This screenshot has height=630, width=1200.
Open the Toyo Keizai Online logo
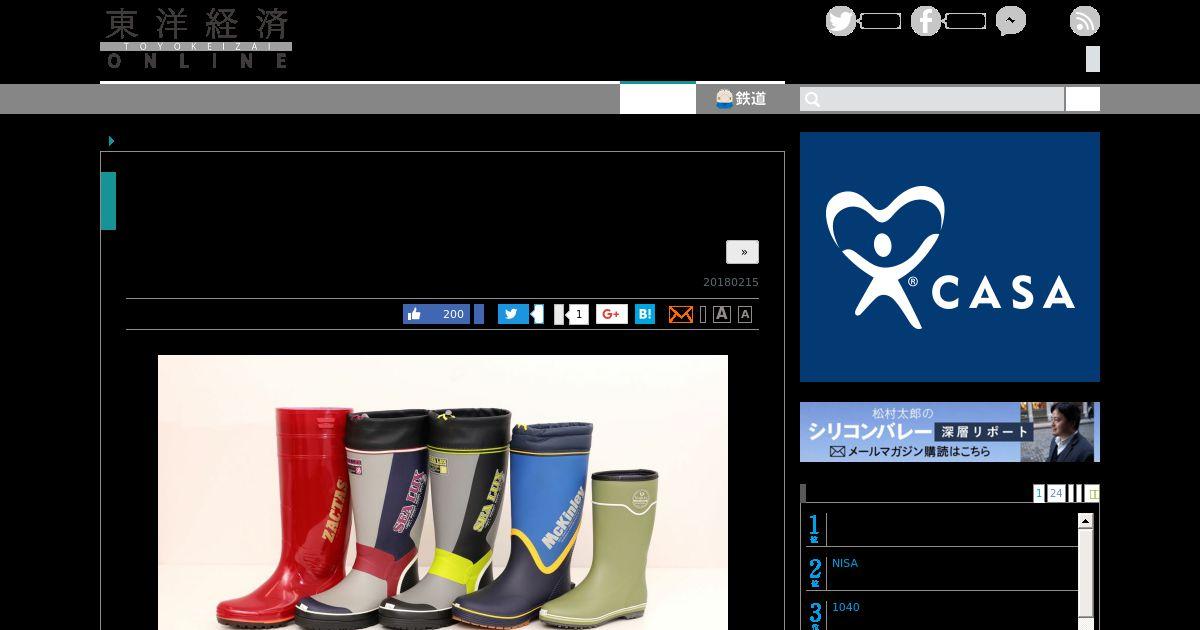[x=196, y=38]
